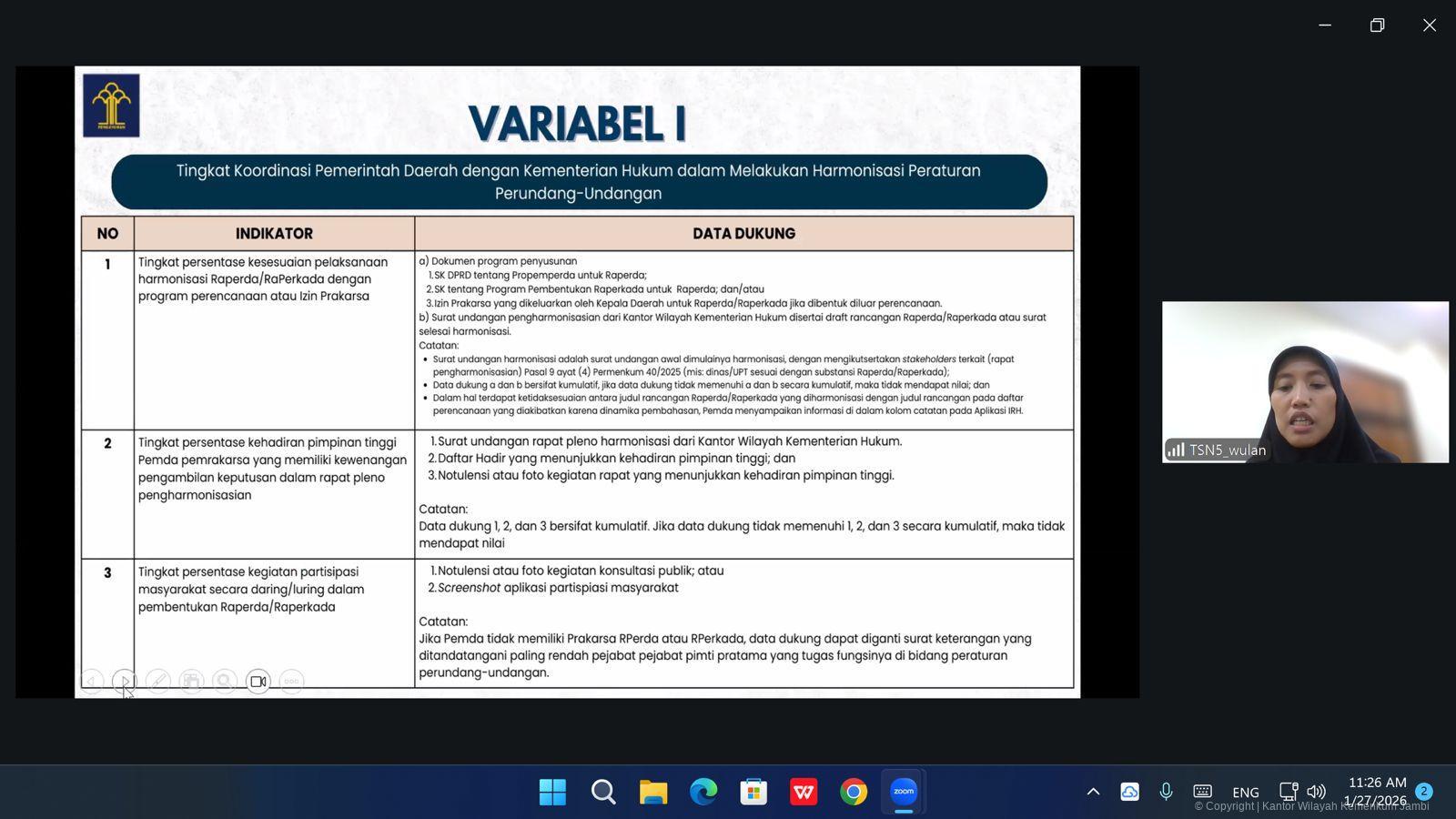Open Microsoft Edge browser
Image resolution: width=1456 pixels, height=819 pixels.
pyautogui.click(x=703, y=792)
